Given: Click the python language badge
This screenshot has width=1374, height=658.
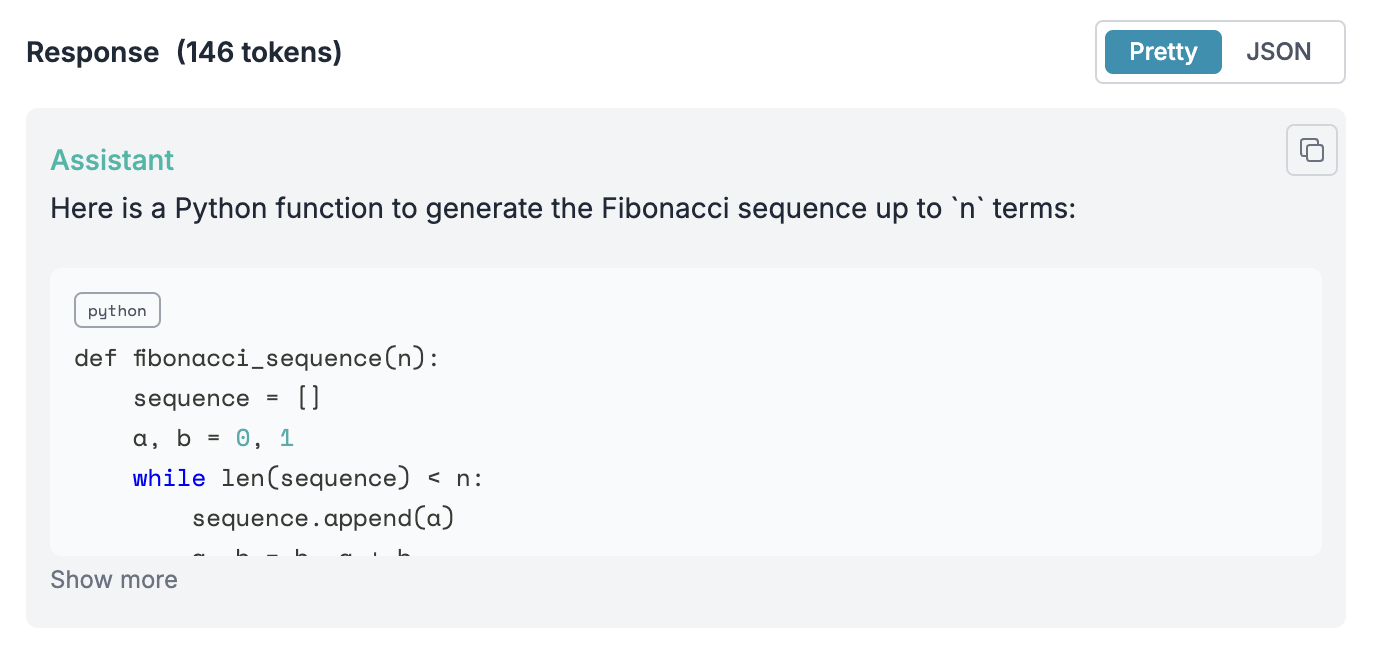Looking at the screenshot, I should click(x=117, y=311).
